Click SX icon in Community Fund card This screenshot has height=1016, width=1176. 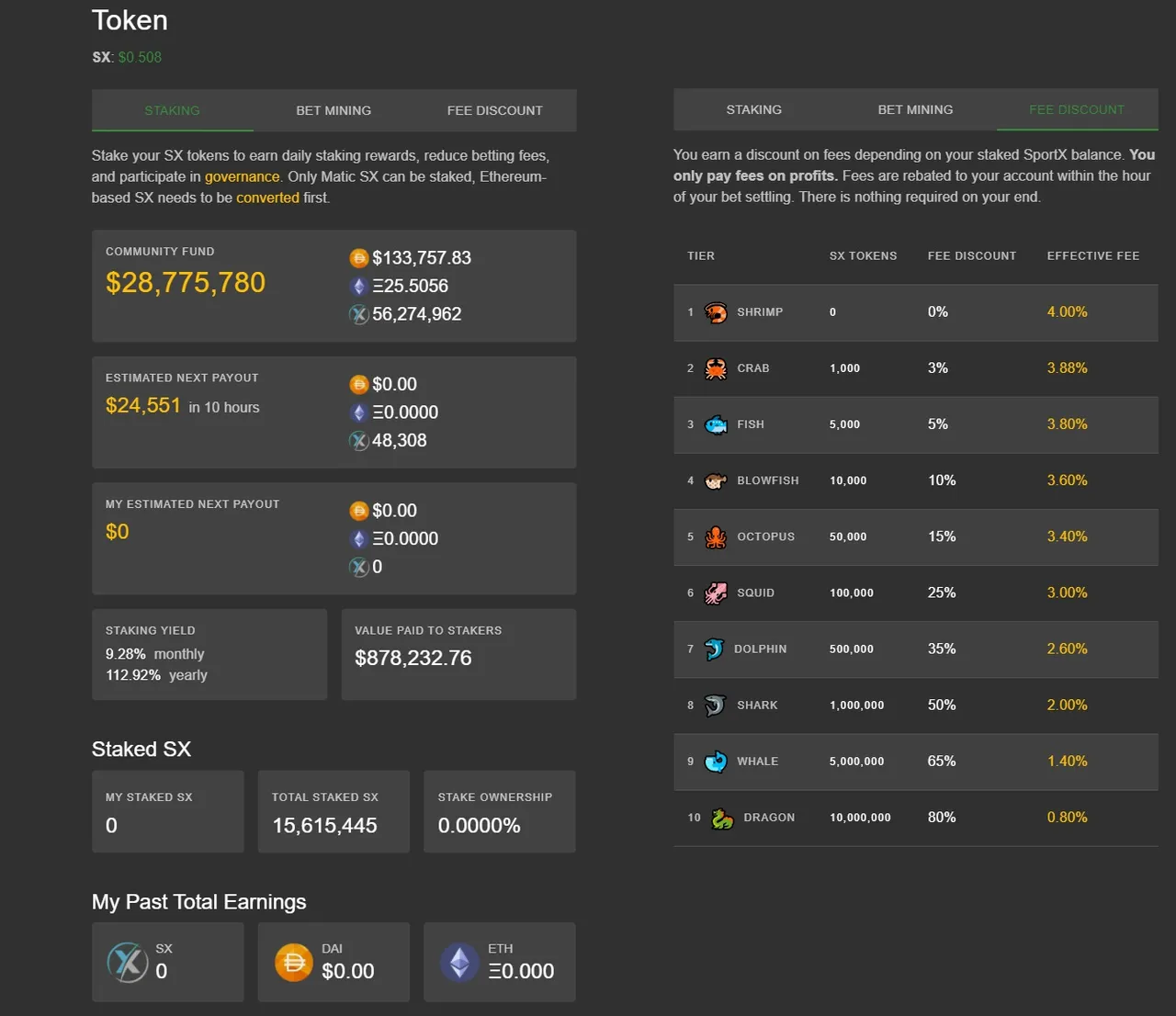click(x=359, y=314)
